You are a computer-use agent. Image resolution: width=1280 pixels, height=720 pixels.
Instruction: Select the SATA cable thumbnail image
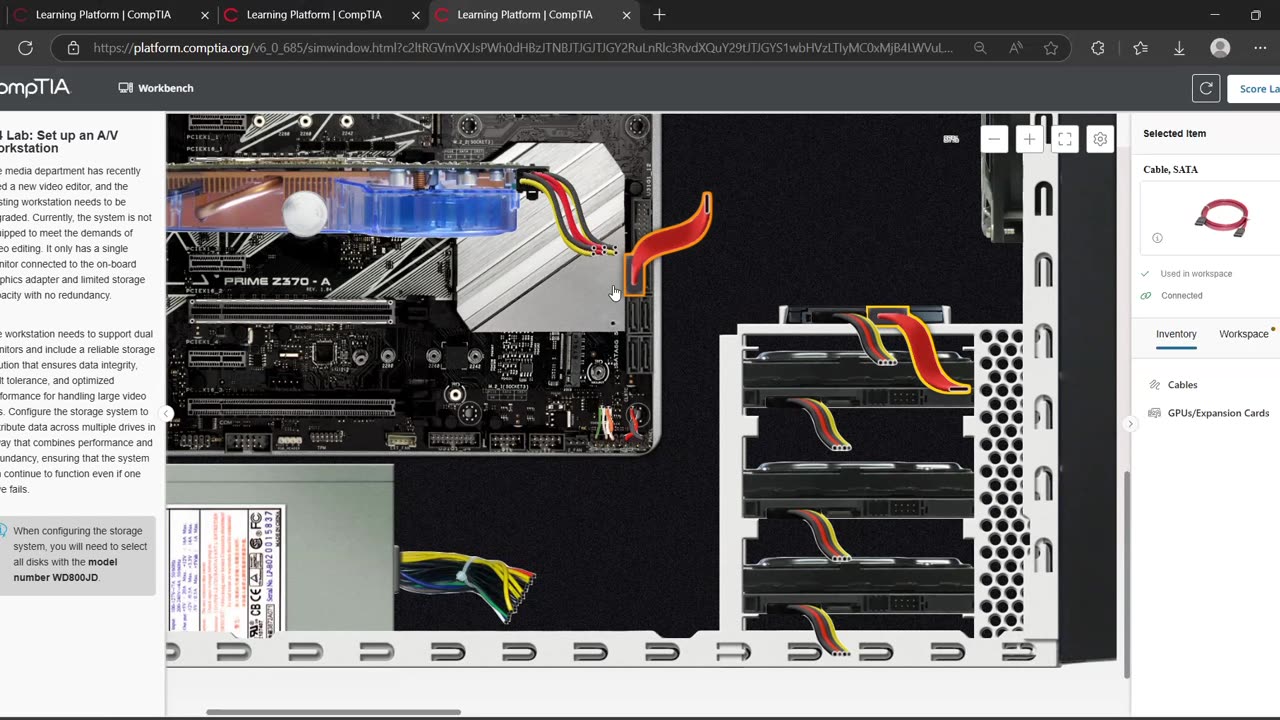[1221, 217]
